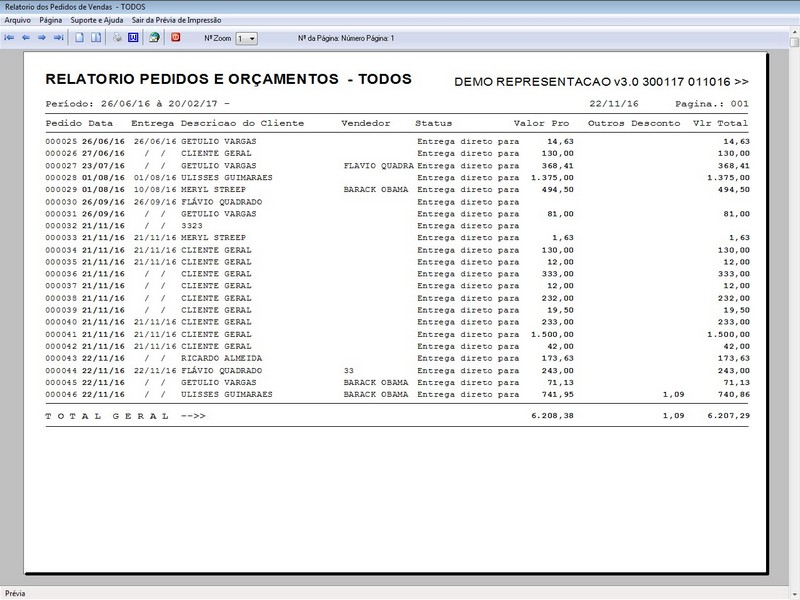
Task: Click the TOTAL GERAL line
Action: pyautogui.click(x=125, y=415)
